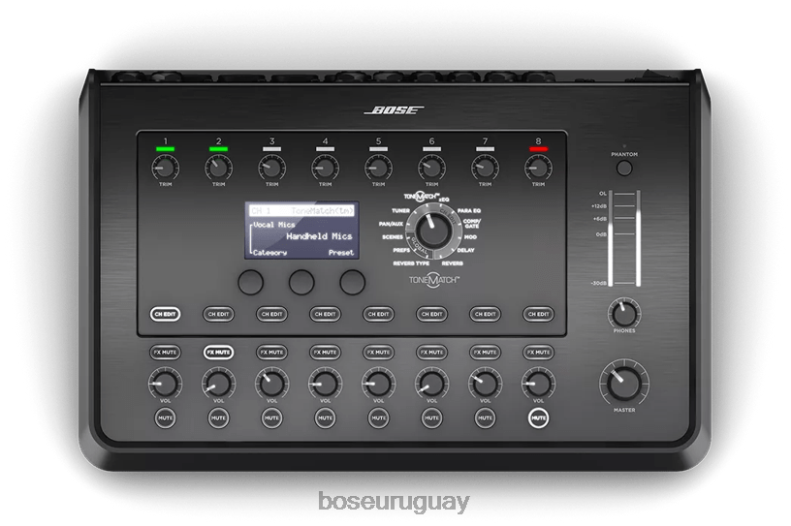This screenshot has height=526, width=791.
Task: Disable the lit FX MUTE on channel 2
Action: (218, 352)
